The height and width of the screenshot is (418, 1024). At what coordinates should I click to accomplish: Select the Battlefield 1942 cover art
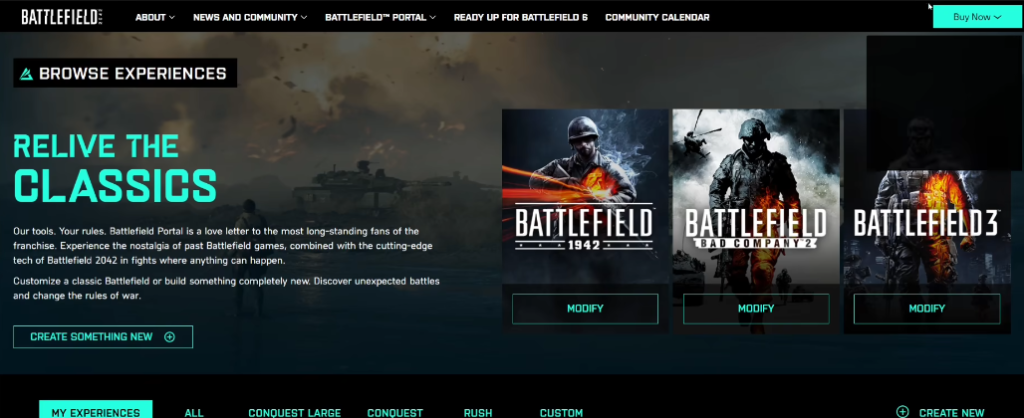(x=585, y=196)
